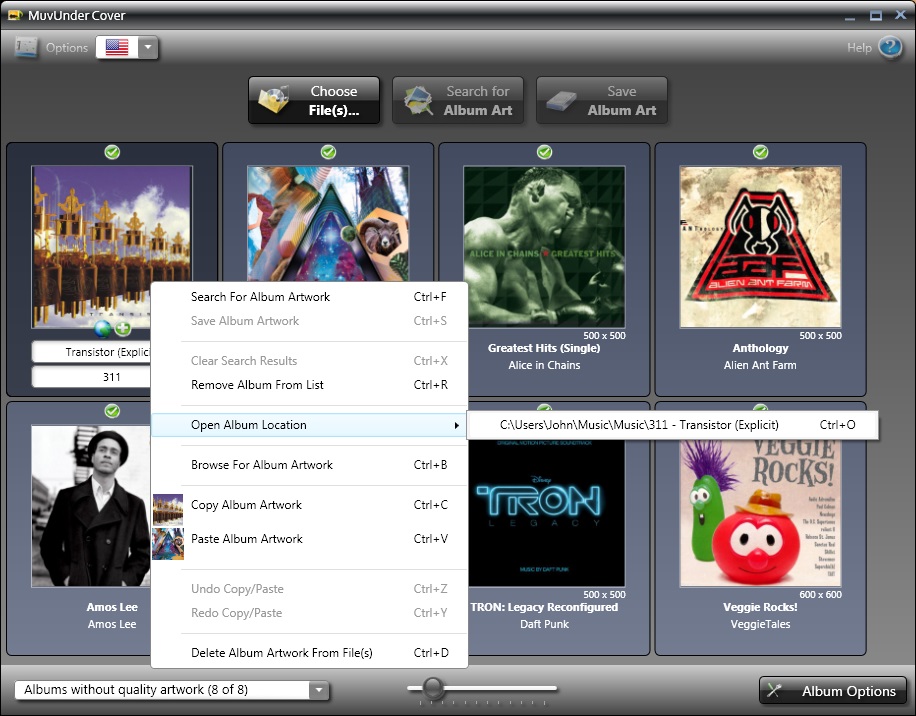This screenshot has height=716, width=916.
Task: Click the thumbnail size slider handle
Action: [x=433, y=687]
